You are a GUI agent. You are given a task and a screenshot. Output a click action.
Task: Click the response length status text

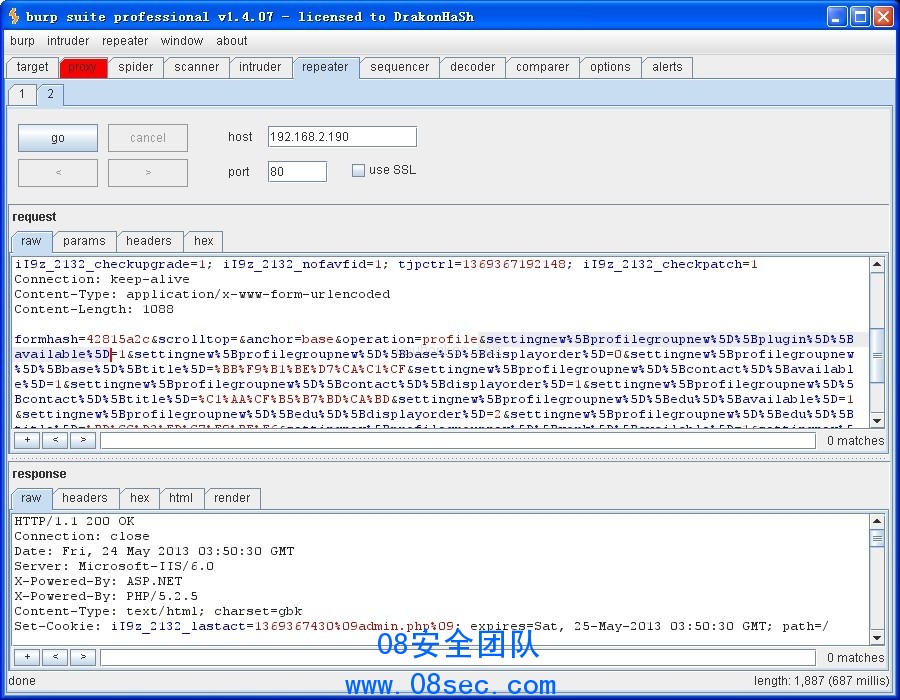point(821,681)
